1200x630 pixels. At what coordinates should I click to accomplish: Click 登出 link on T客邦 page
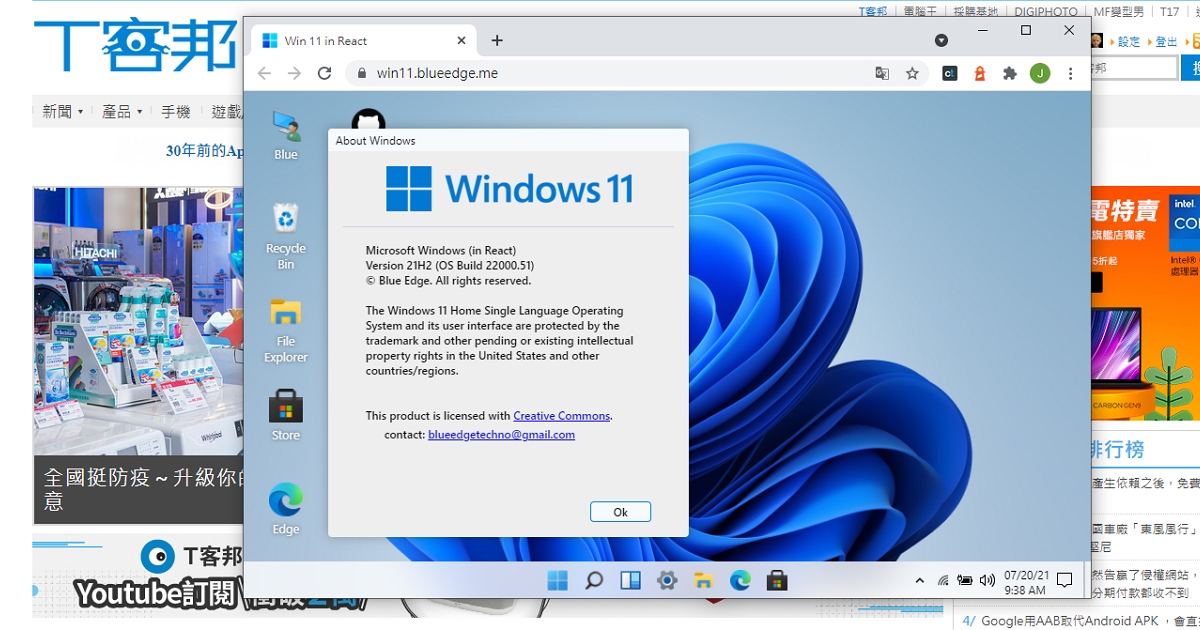1167,41
